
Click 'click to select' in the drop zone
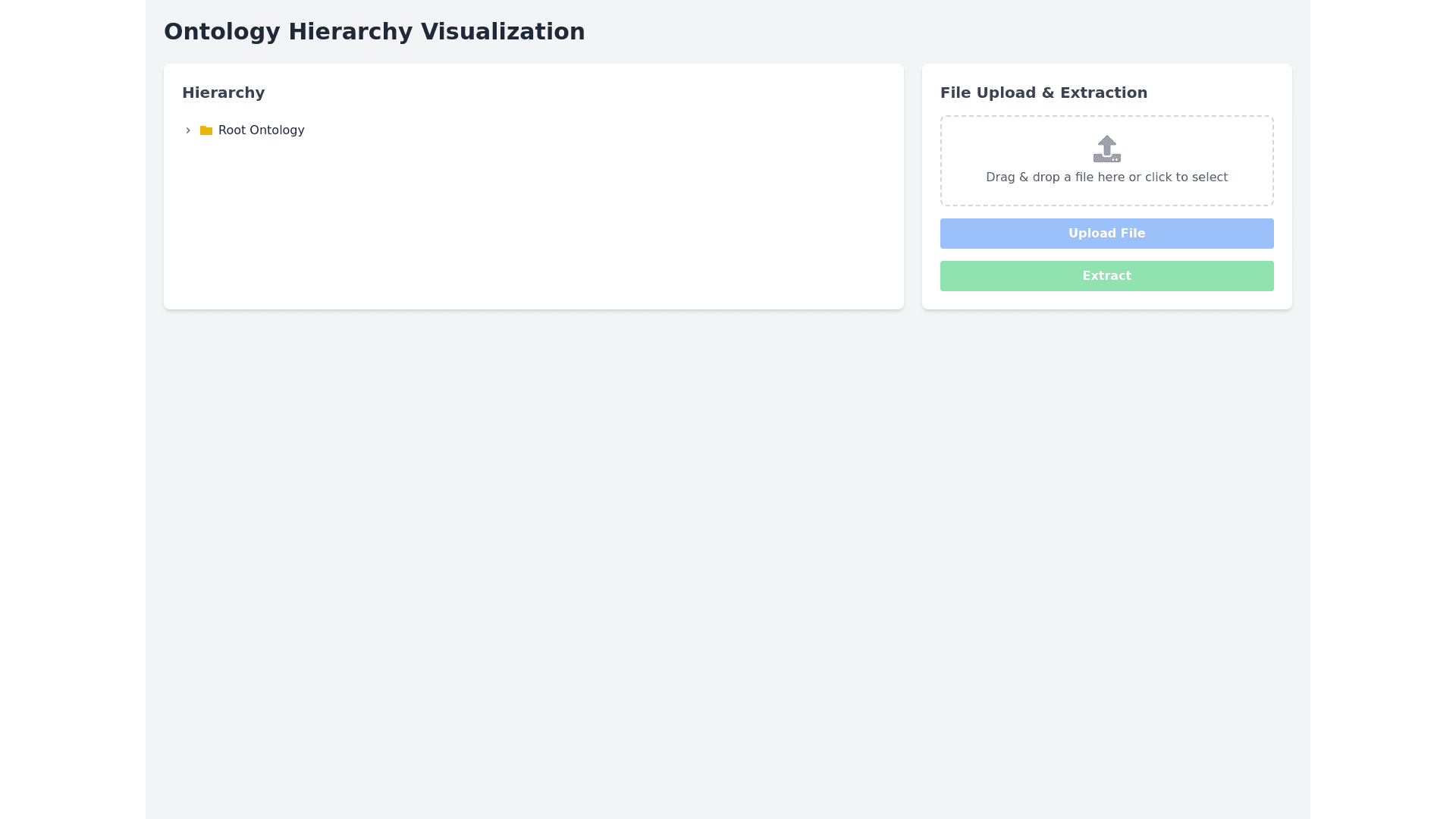coord(1186,177)
